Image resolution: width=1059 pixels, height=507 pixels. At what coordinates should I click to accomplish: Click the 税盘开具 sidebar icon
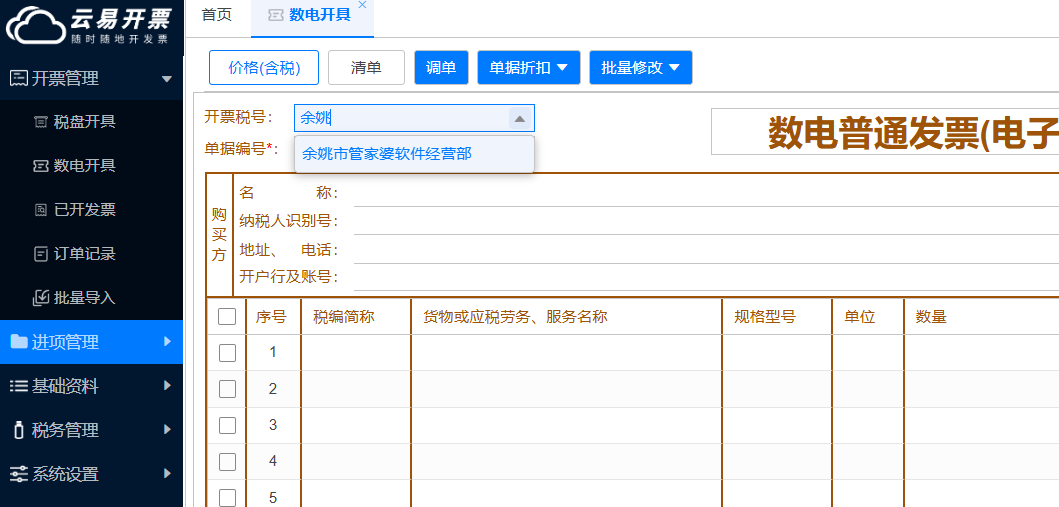coord(41,122)
